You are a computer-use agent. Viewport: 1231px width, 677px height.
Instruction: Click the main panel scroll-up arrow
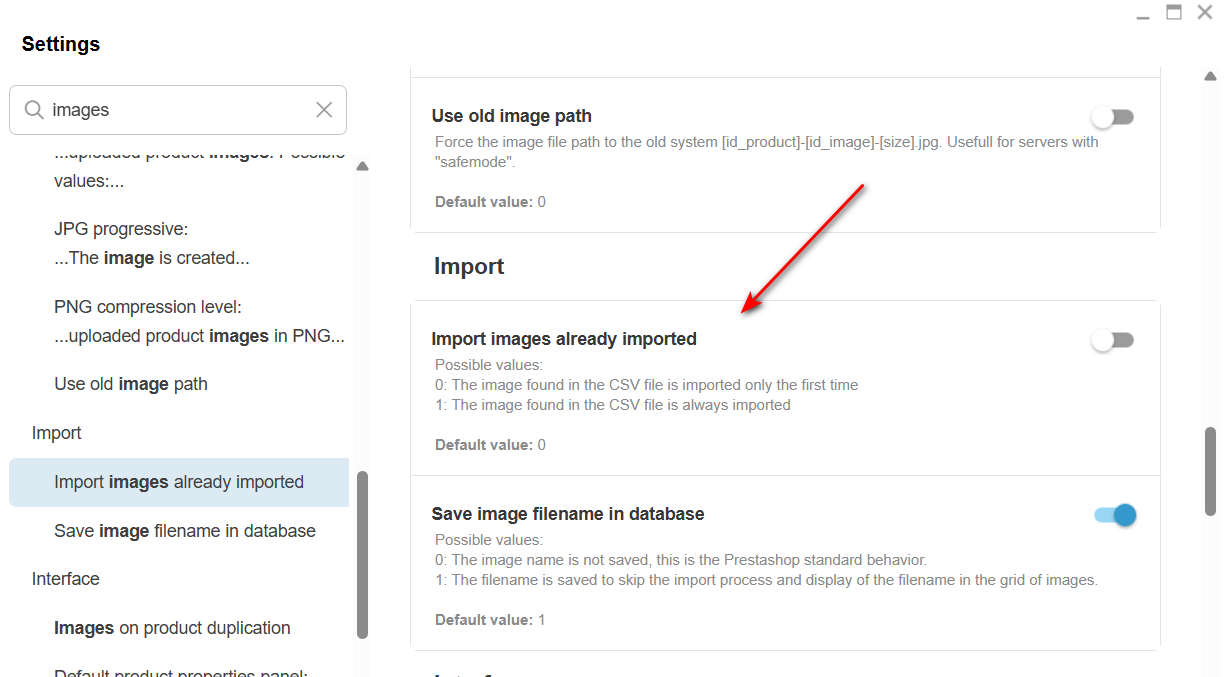pyautogui.click(x=1210, y=76)
